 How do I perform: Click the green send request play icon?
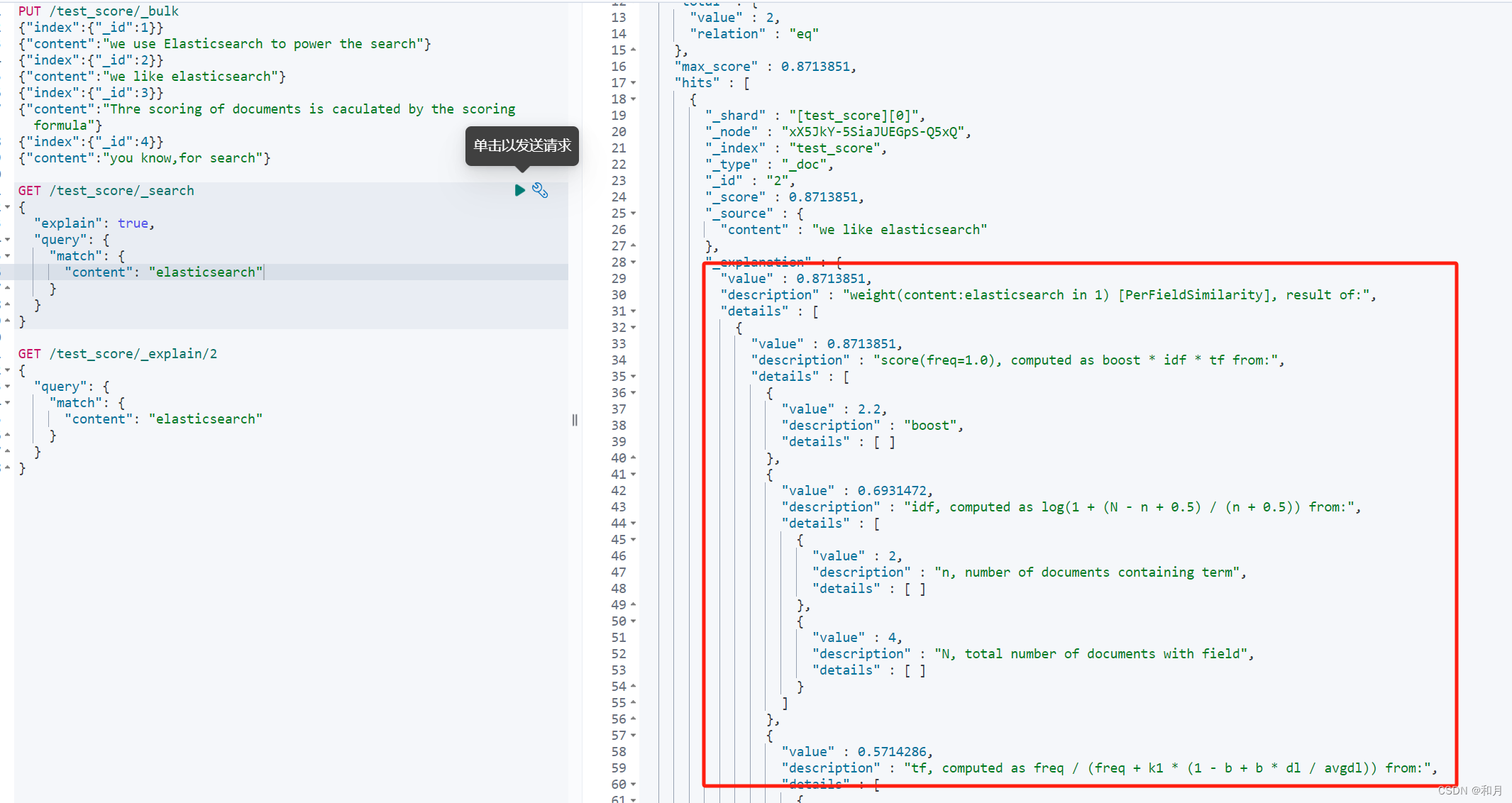519,190
